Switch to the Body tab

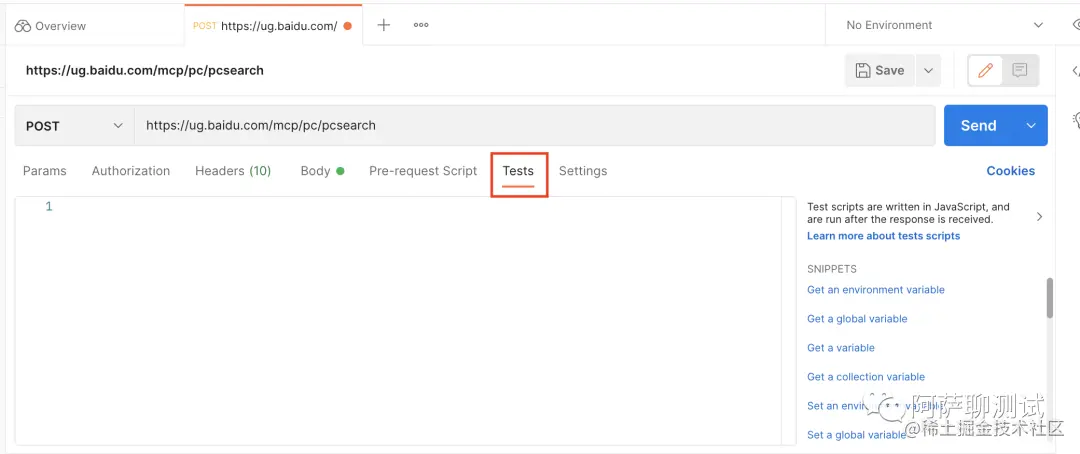[x=322, y=171]
